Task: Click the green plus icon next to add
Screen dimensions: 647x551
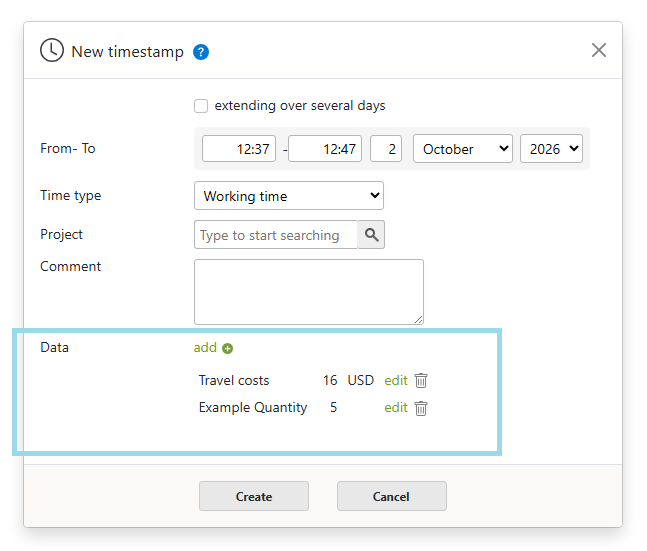Action: coord(227,348)
